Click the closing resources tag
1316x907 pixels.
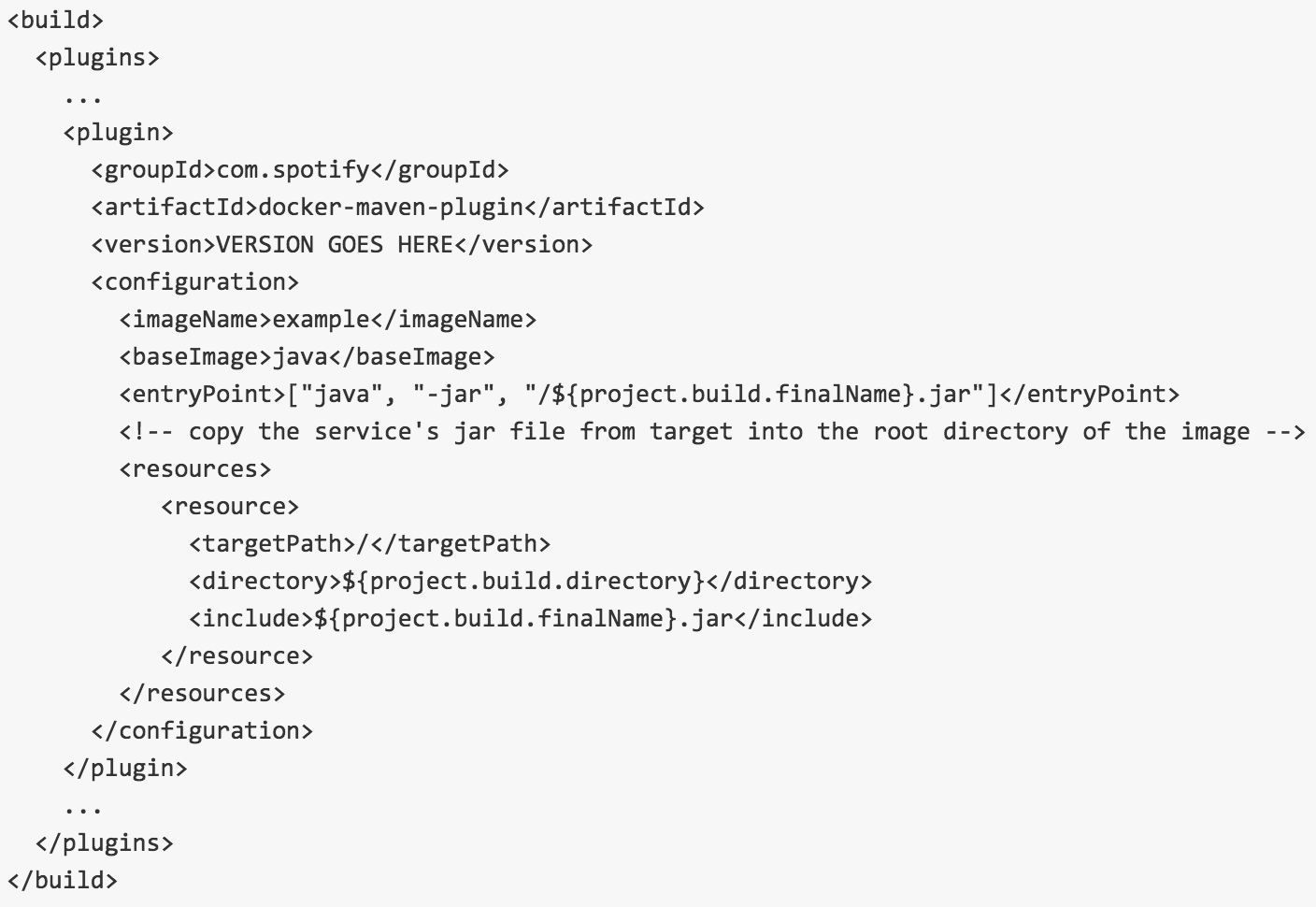(x=202, y=694)
